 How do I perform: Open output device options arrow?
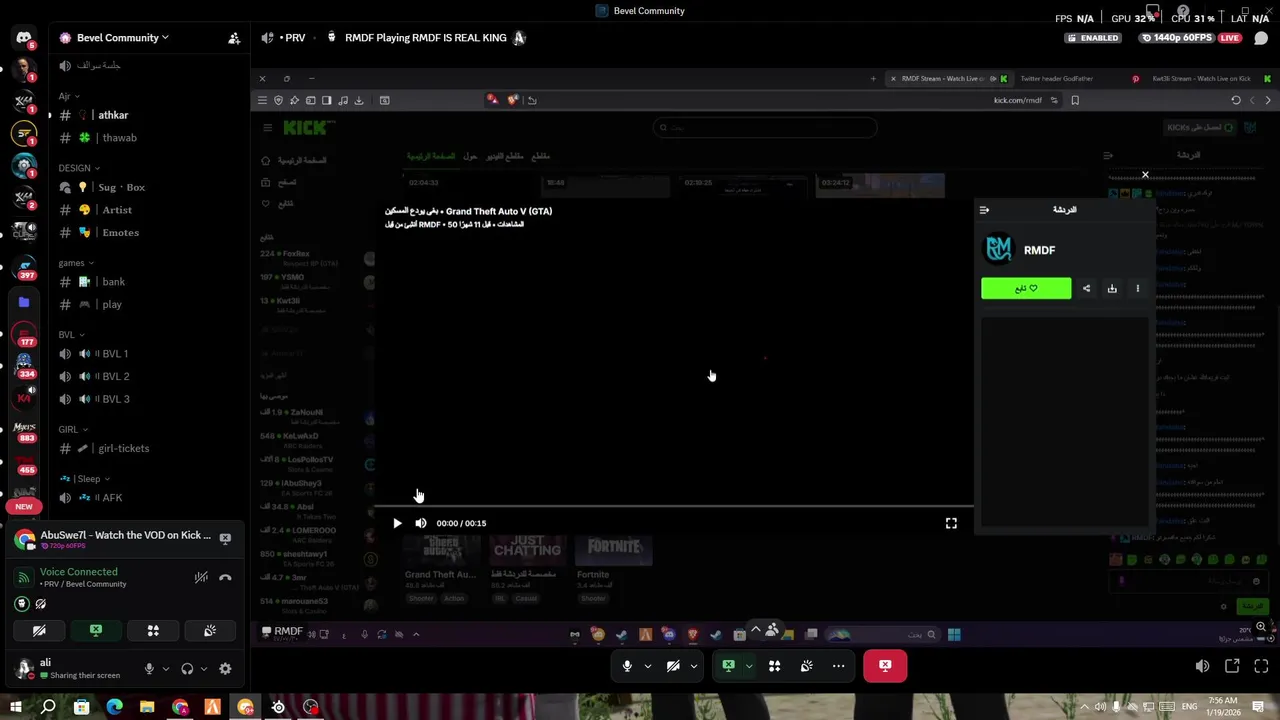point(204,669)
